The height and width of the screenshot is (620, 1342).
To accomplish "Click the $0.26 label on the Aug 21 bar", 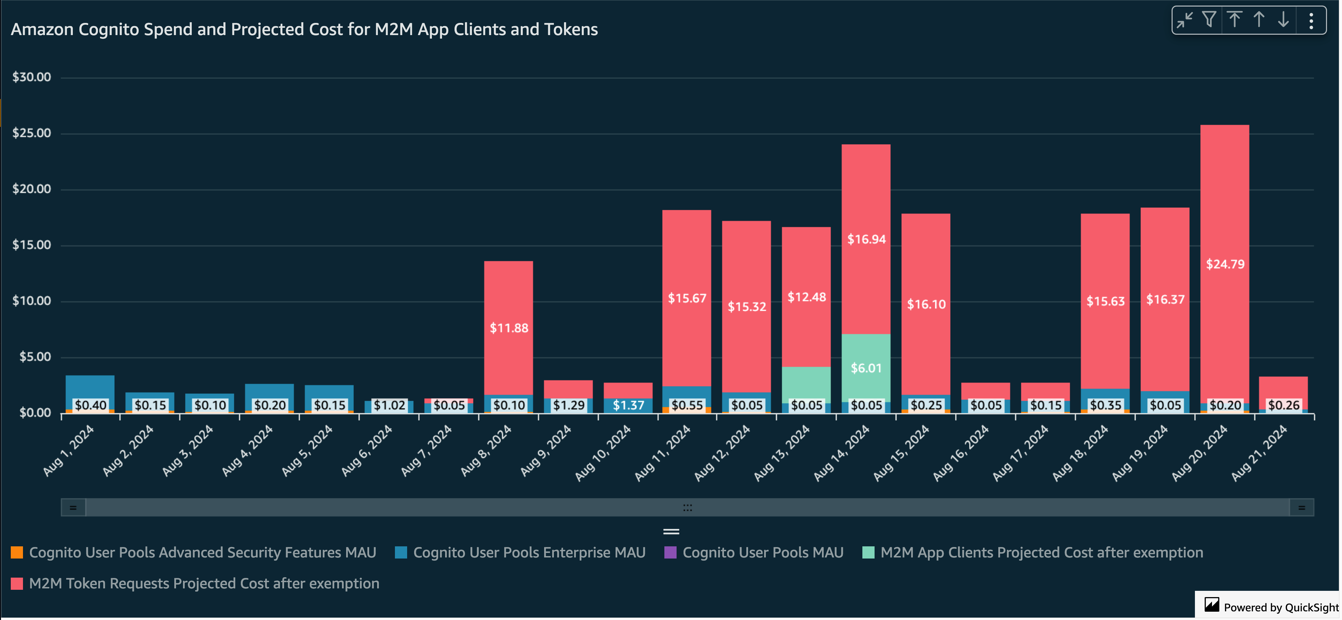I will 1284,405.
